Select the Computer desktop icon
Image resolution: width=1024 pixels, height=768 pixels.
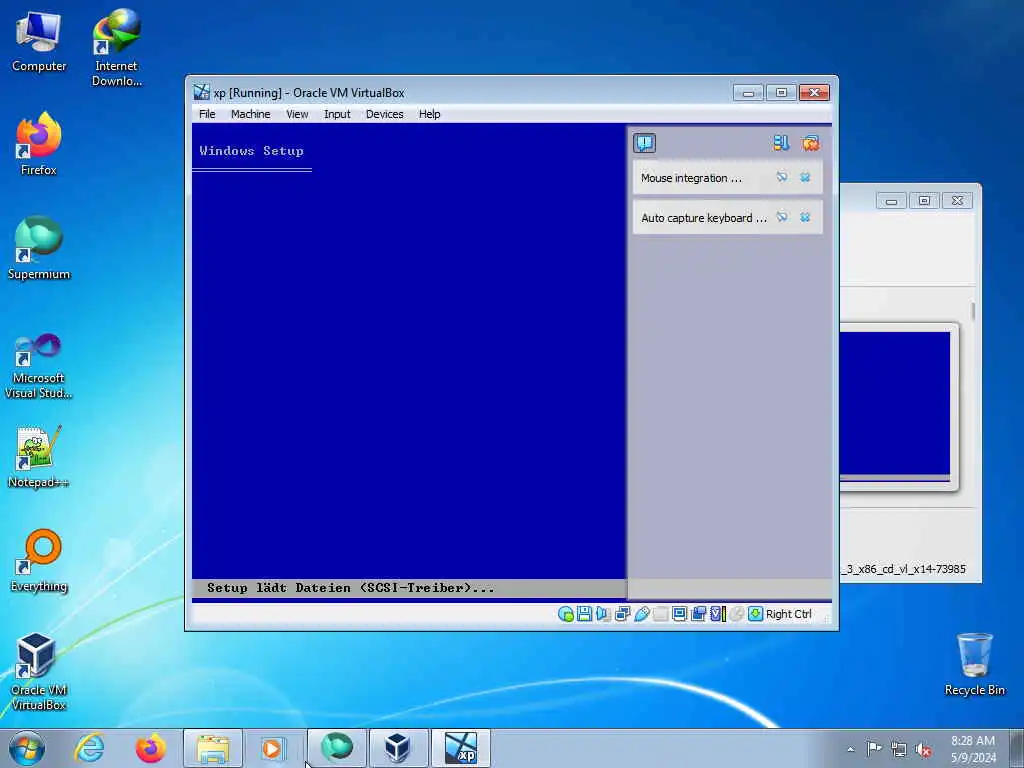click(39, 42)
